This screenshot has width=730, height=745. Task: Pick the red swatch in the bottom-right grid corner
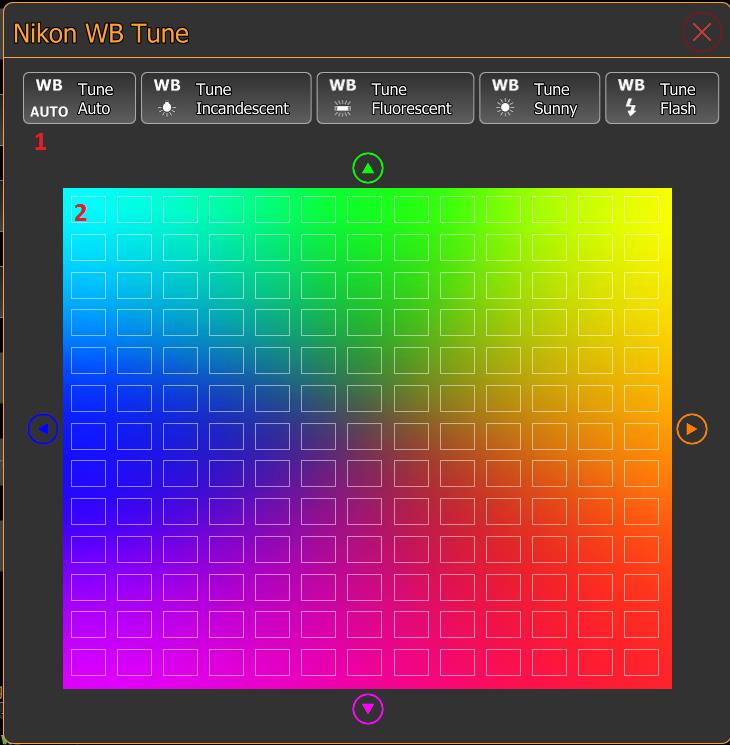coord(641,662)
